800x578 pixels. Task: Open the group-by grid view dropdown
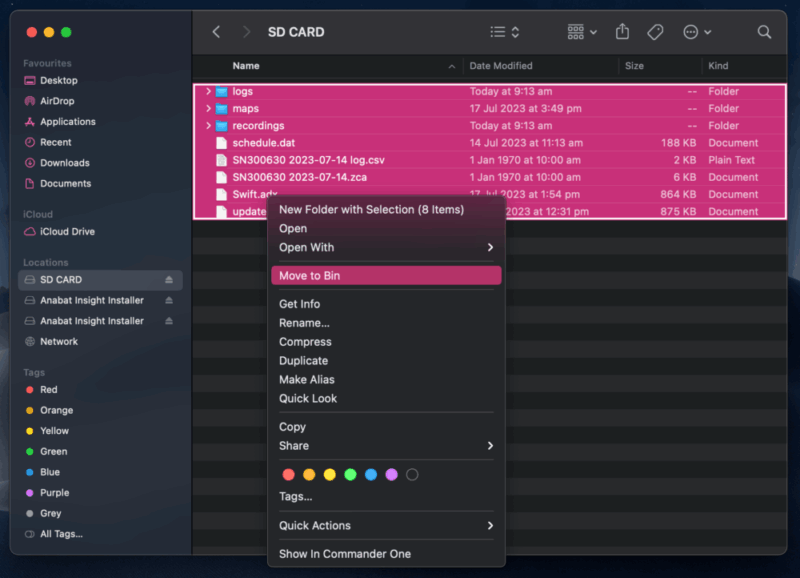coord(582,32)
